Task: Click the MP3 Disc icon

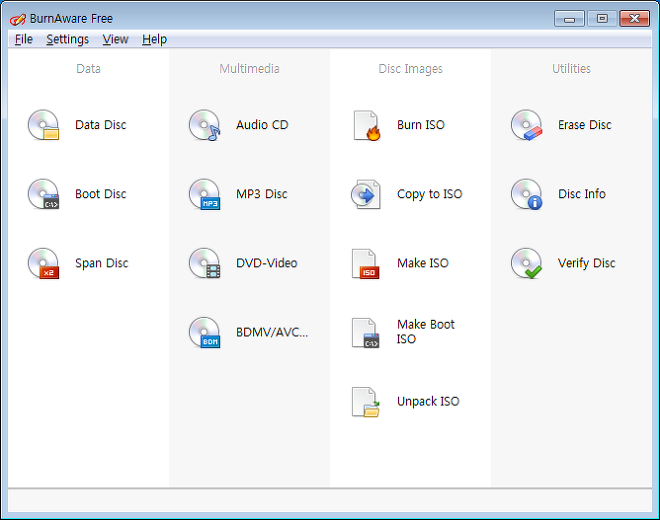Action: coord(205,194)
